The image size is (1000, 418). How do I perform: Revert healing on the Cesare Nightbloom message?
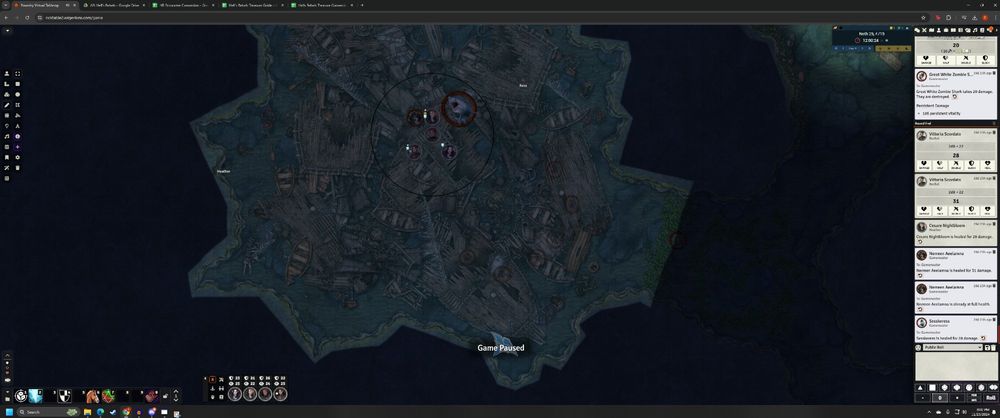coord(920,242)
